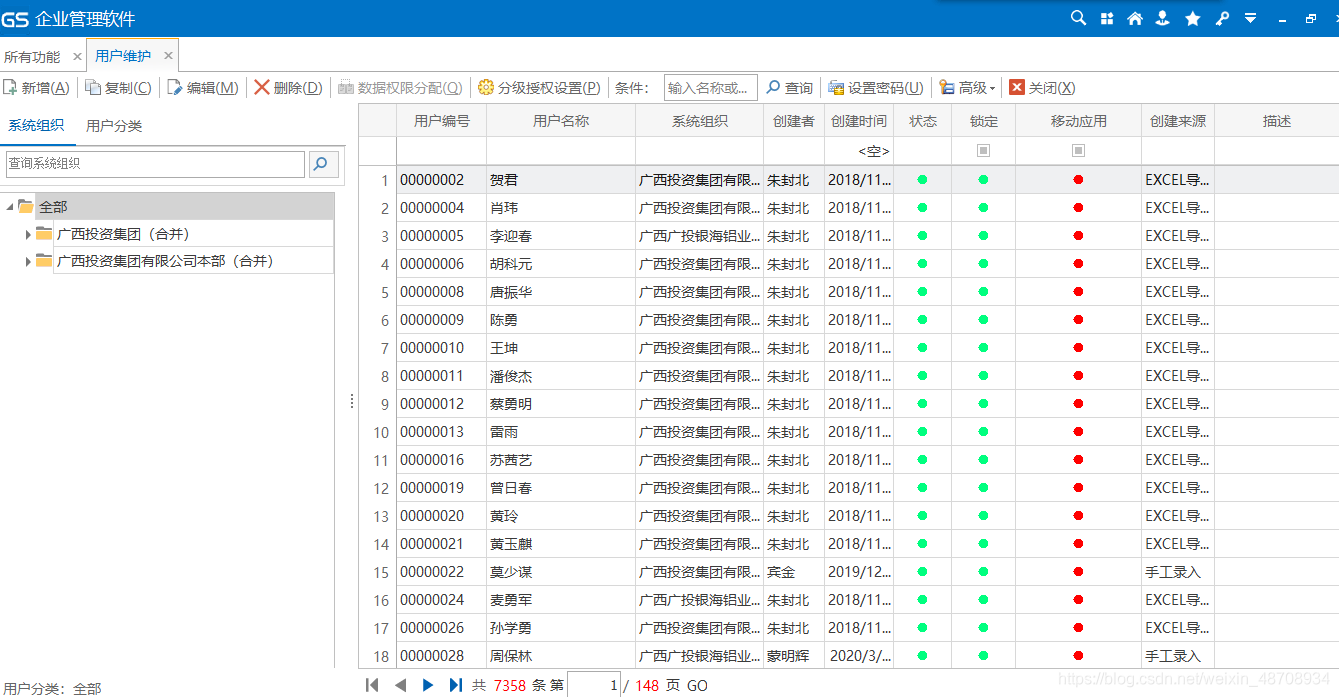Sort by 创建者 column header
This screenshot has height=697, width=1339.
coord(794,121)
